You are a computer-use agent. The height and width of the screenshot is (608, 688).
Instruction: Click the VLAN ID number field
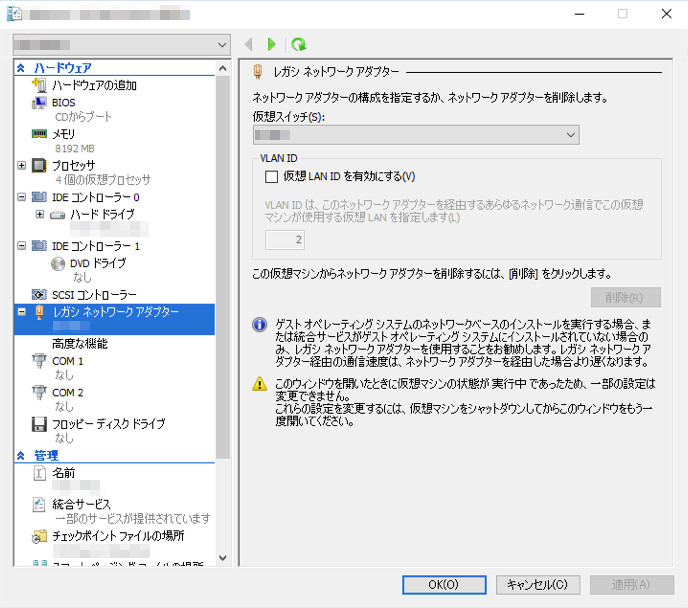tap(285, 240)
